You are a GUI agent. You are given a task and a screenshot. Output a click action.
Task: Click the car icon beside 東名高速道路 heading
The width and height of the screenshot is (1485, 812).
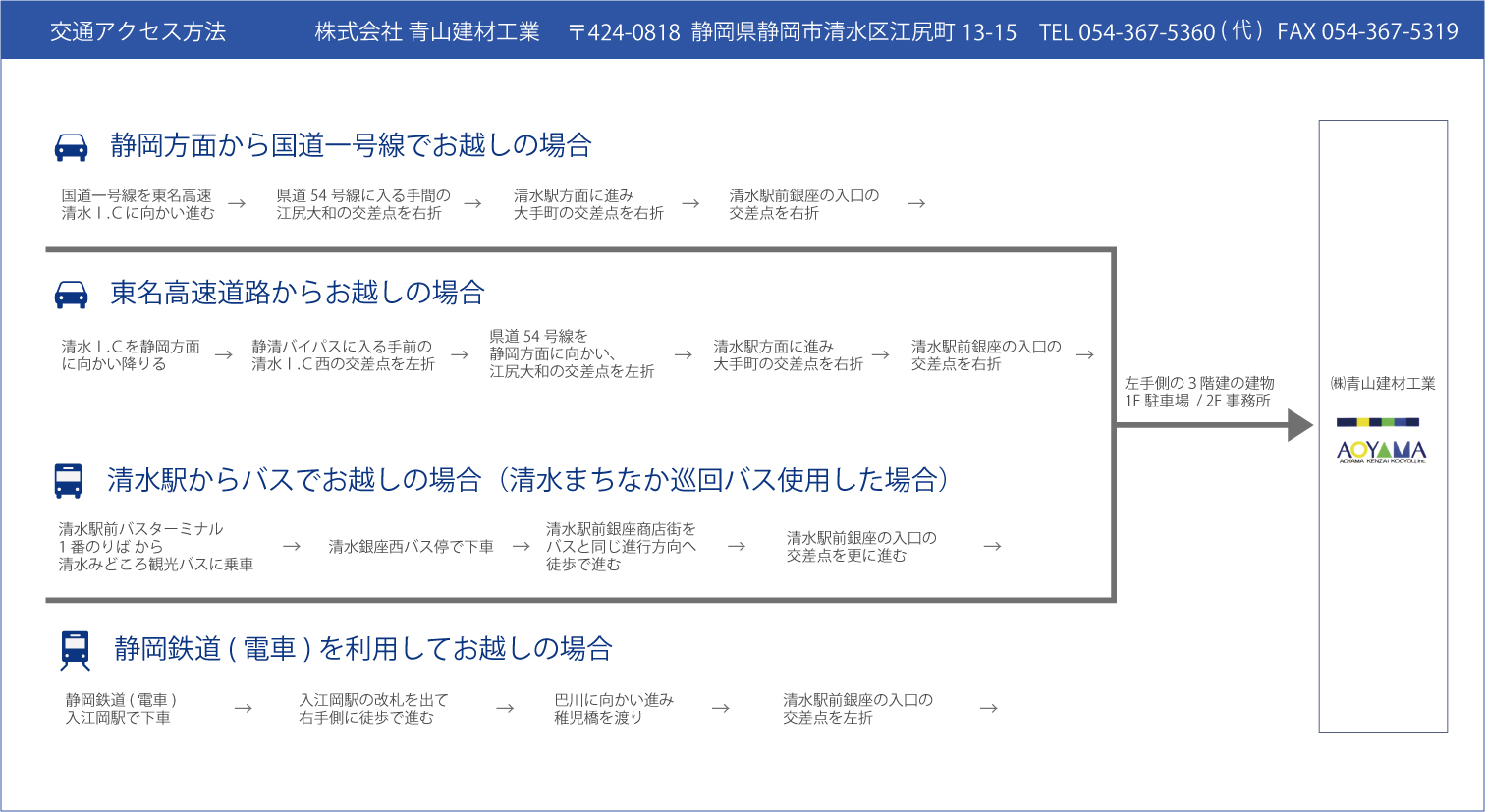(71, 295)
